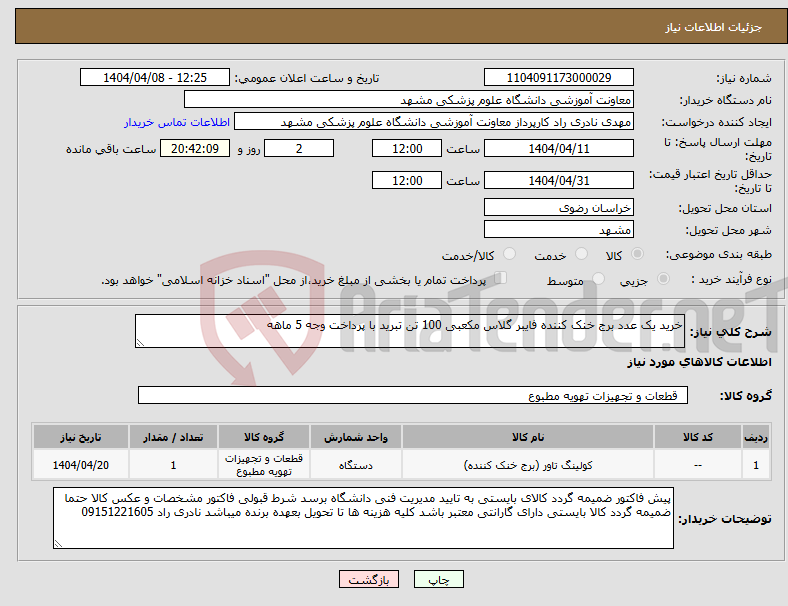
Task: Click the تاریخ نیاز column header
Action: (81, 437)
